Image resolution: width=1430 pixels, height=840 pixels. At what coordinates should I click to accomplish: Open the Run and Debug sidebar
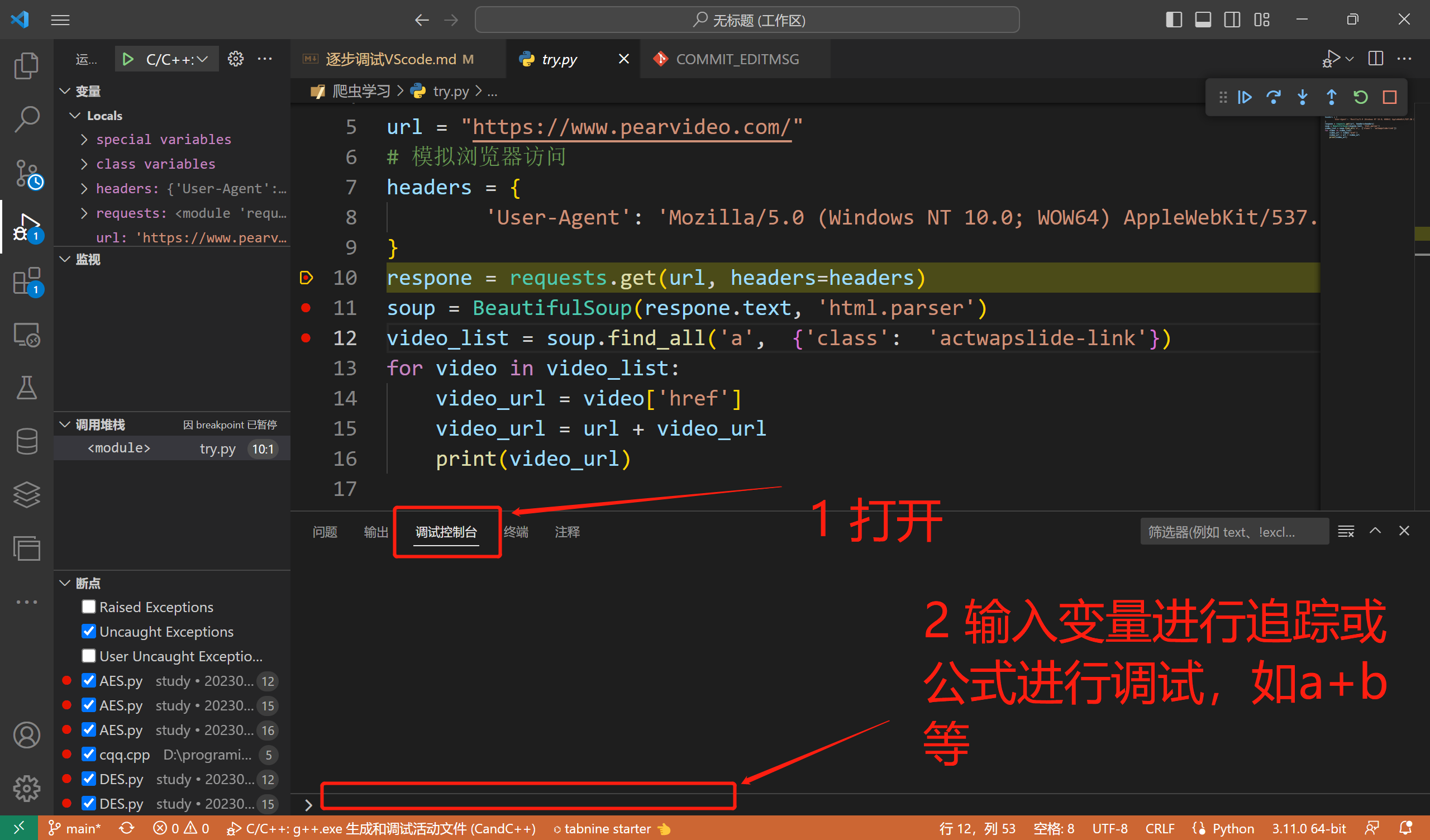tap(26, 226)
